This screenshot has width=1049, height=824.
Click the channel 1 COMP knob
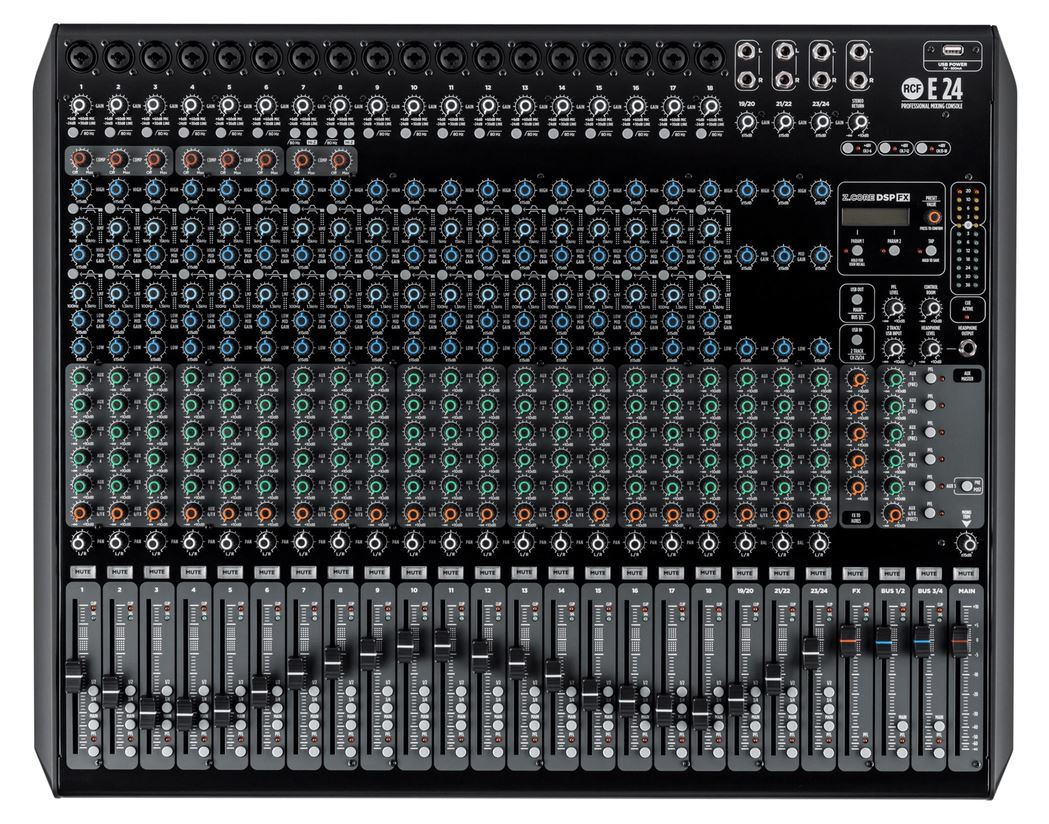click(80, 161)
